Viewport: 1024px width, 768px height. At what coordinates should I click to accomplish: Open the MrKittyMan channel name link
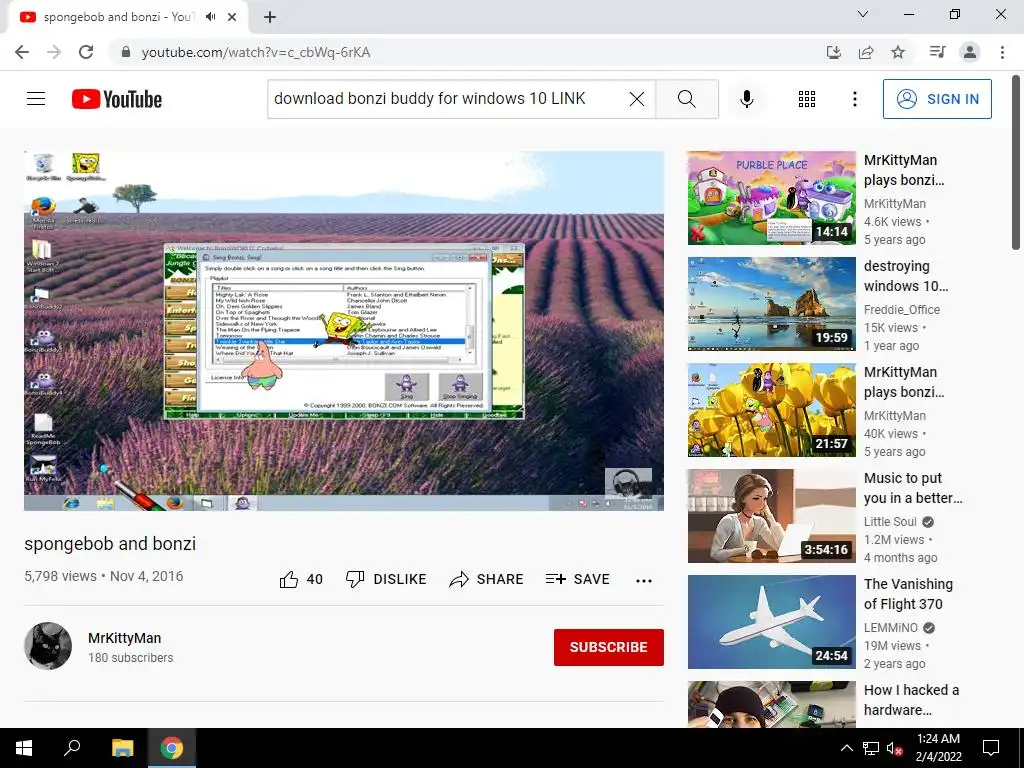pyautogui.click(x=125, y=638)
